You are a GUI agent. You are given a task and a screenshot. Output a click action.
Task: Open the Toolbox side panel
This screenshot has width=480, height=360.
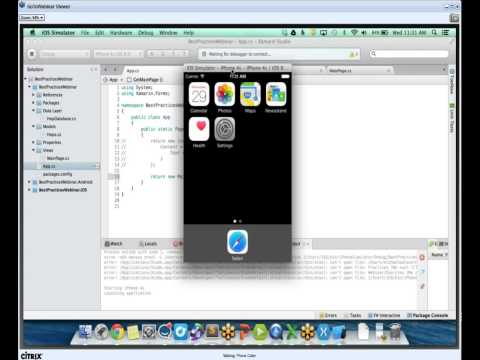click(452, 82)
